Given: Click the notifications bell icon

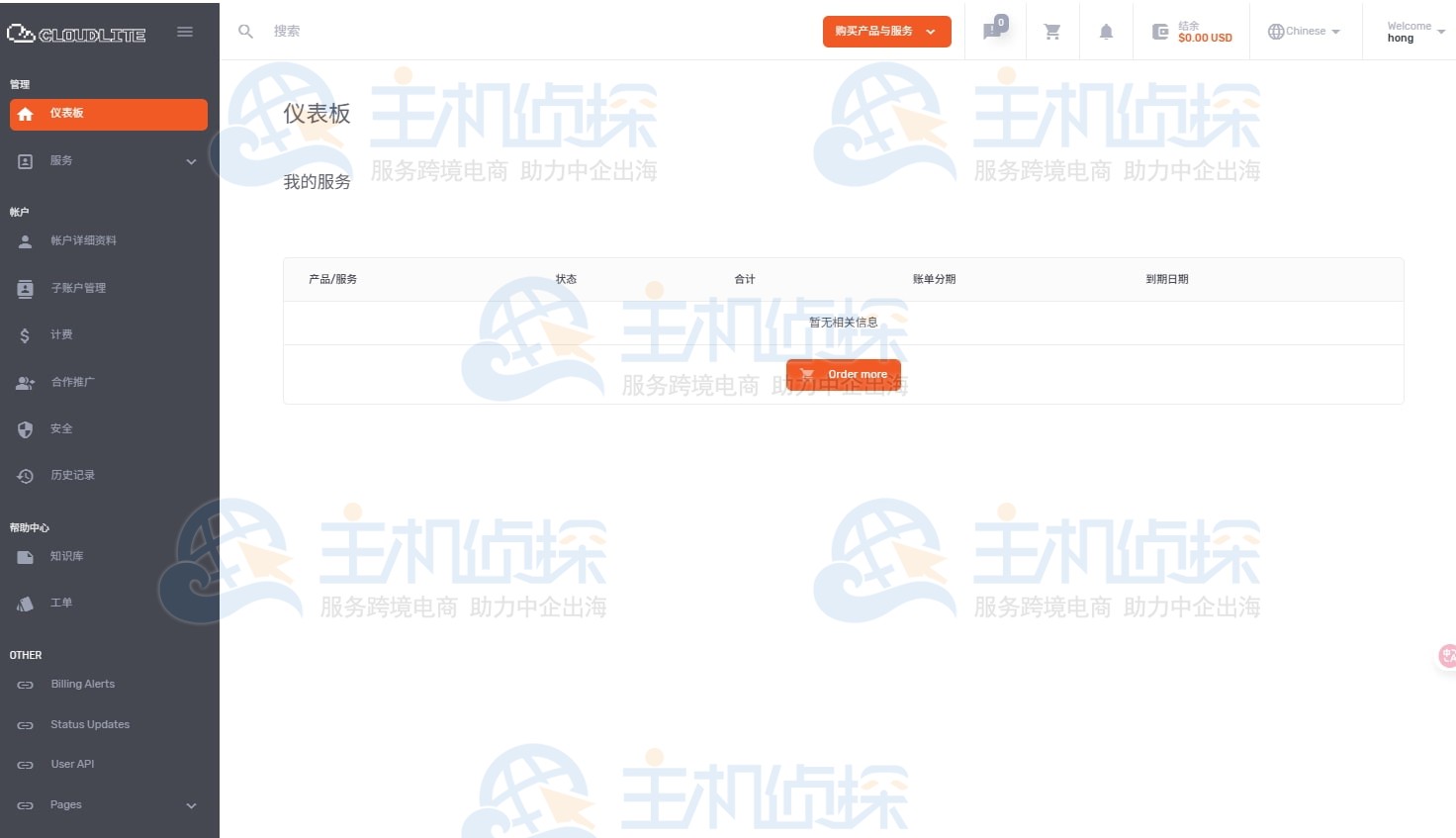Looking at the screenshot, I should pos(1106,31).
